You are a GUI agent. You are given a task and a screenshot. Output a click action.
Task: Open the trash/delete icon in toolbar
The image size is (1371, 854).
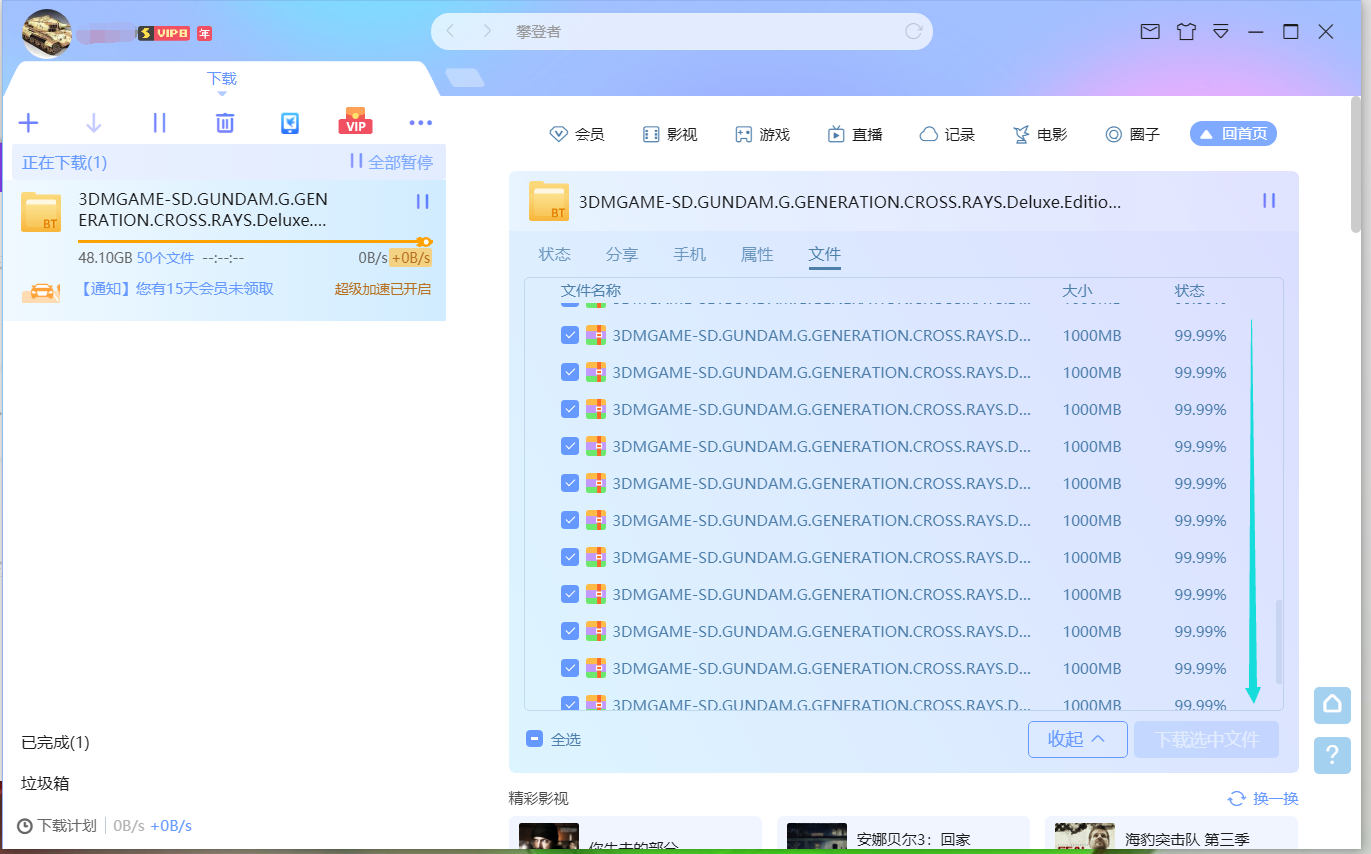pyautogui.click(x=224, y=122)
